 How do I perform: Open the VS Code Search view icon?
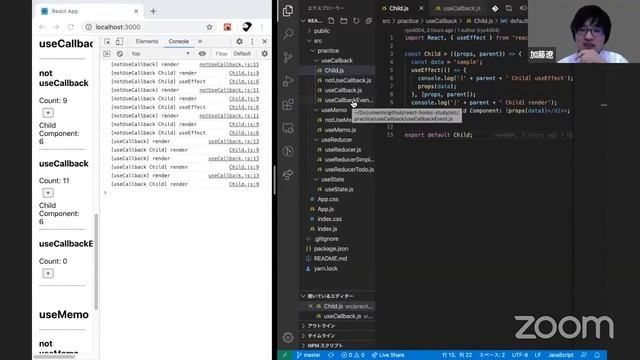pyautogui.click(x=288, y=33)
